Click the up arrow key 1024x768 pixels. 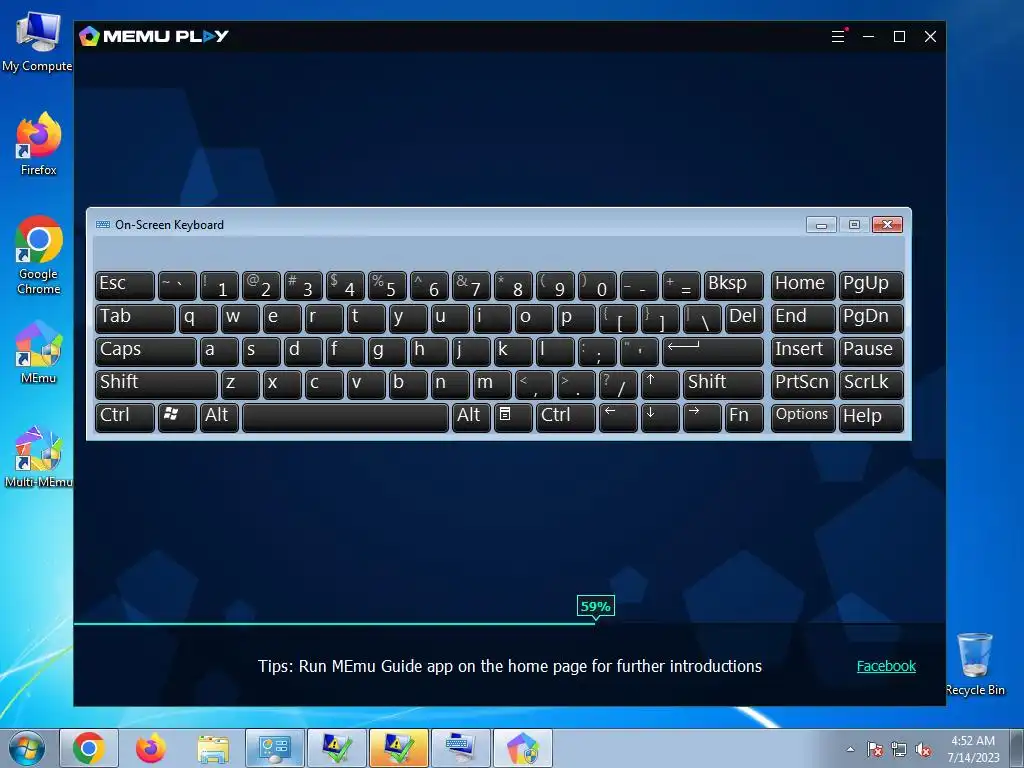pos(660,385)
